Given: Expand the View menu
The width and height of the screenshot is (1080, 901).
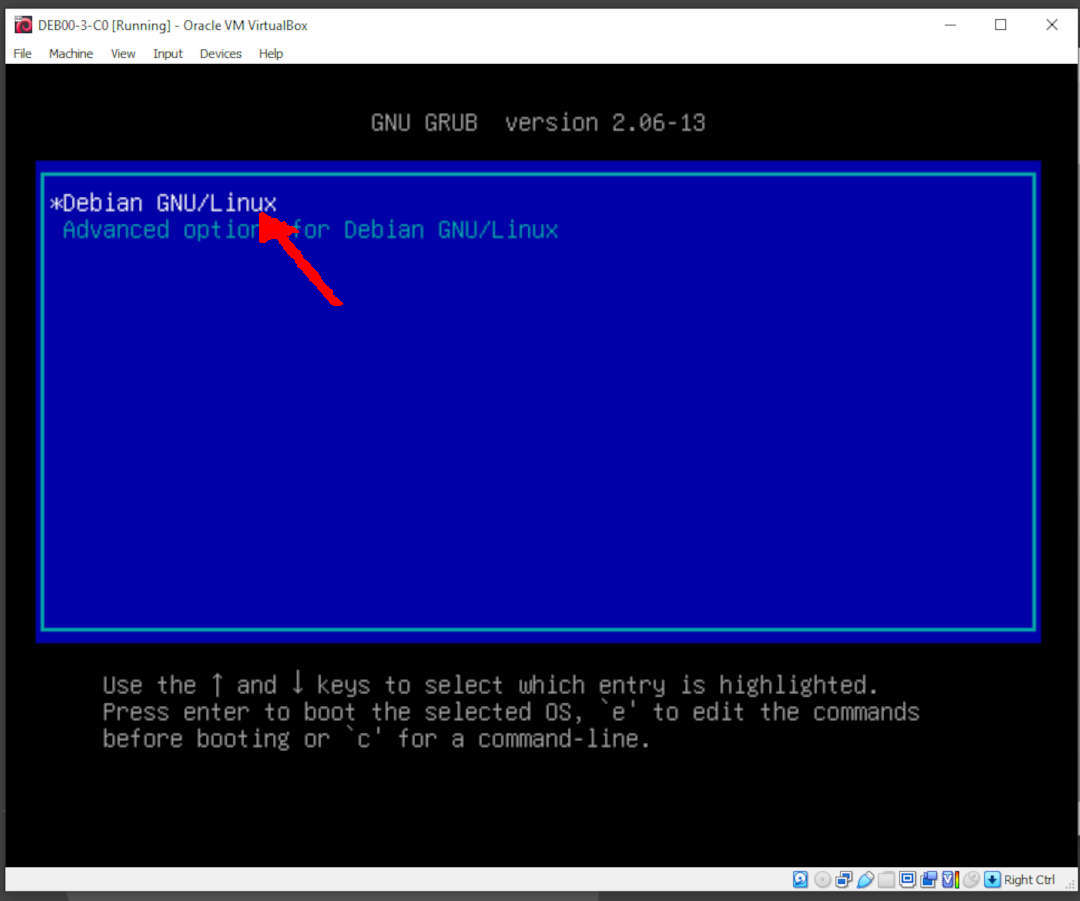Looking at the screenshot, I should [123, 54].
